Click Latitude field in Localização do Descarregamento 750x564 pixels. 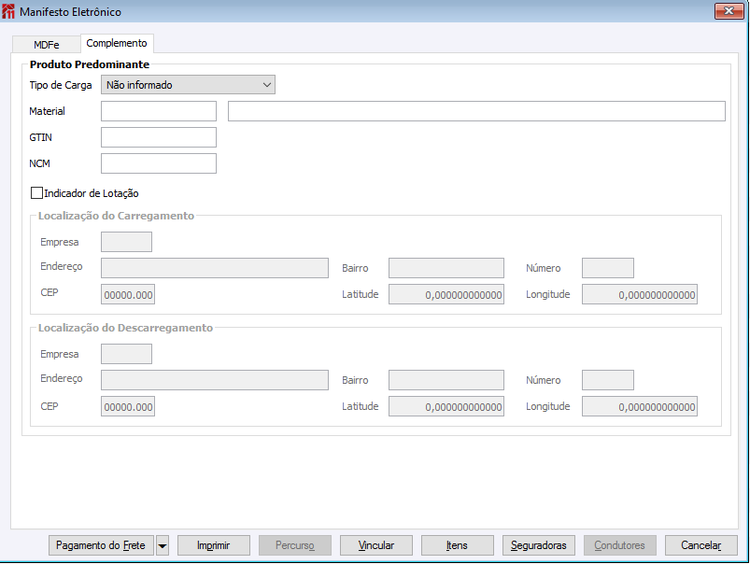[446, 406]
